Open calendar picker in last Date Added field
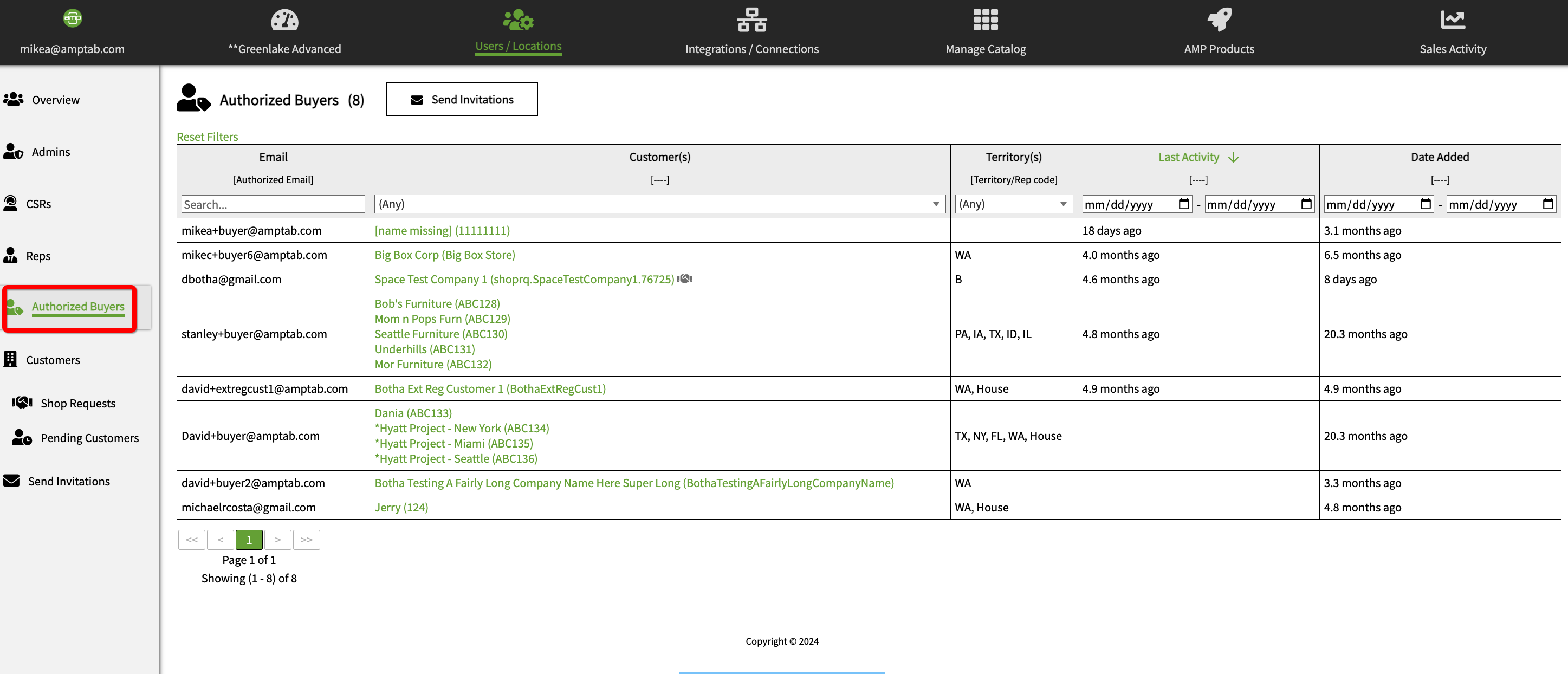The width and height of the screenshot is (1568, 674). tap(1547, 204)
